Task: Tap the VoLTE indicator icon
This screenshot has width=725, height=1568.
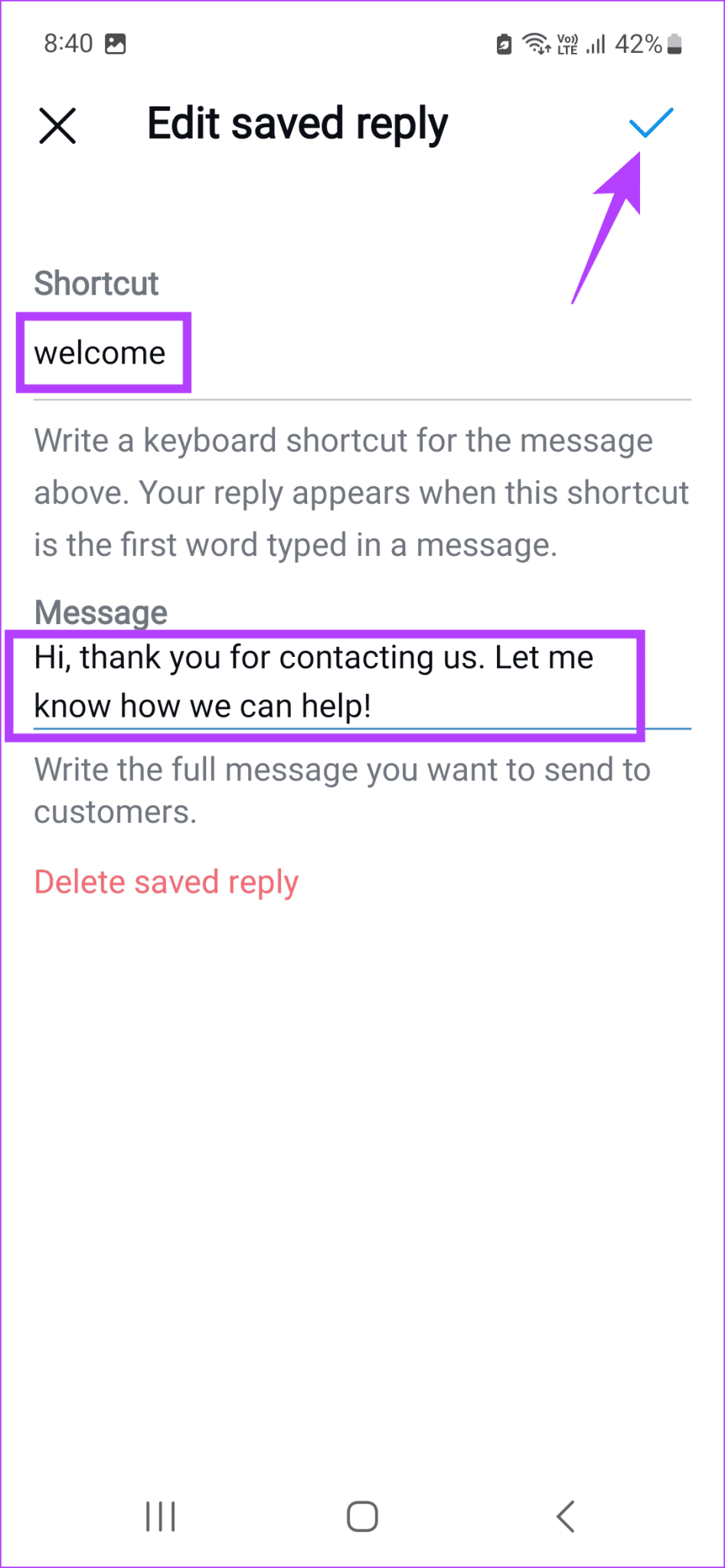Action: tap(567, 44)
